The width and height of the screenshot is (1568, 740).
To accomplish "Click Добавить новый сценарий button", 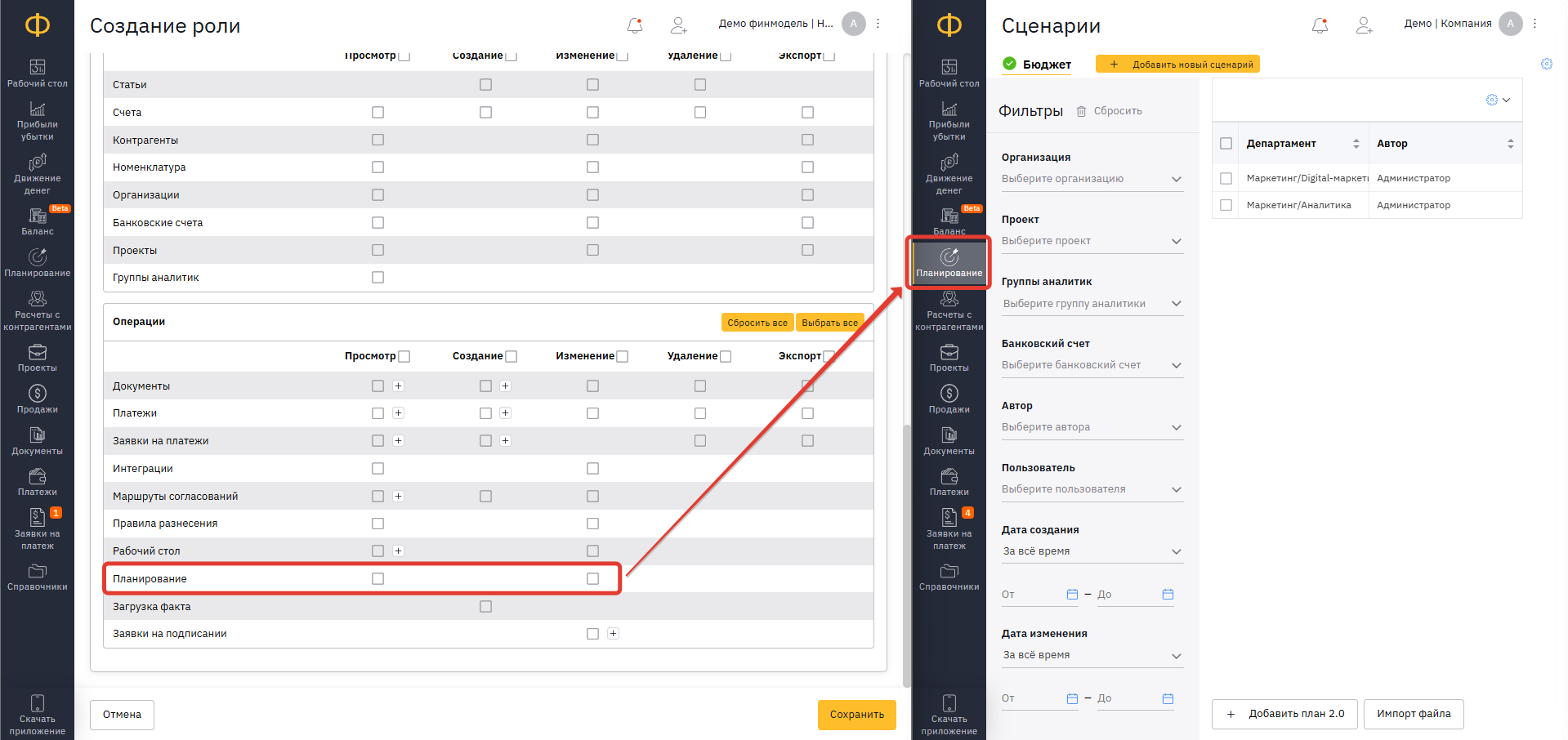I will click(1177, 65).
